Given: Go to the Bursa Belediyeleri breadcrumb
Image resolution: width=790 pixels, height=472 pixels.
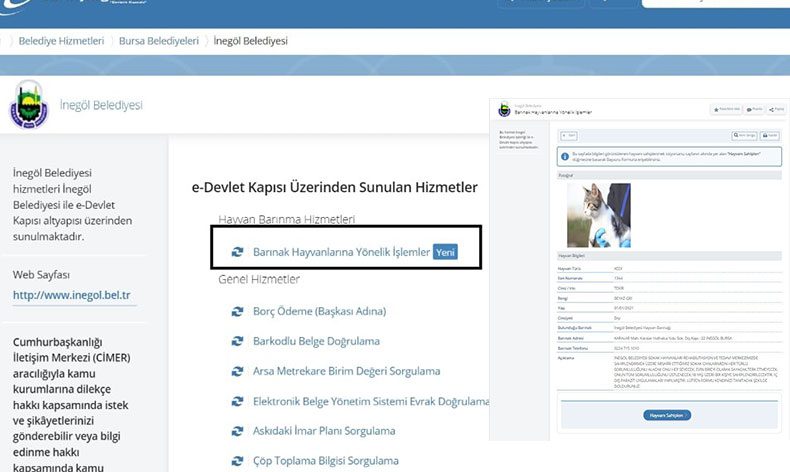Looking at the screenshot, I should click(159, 41).
